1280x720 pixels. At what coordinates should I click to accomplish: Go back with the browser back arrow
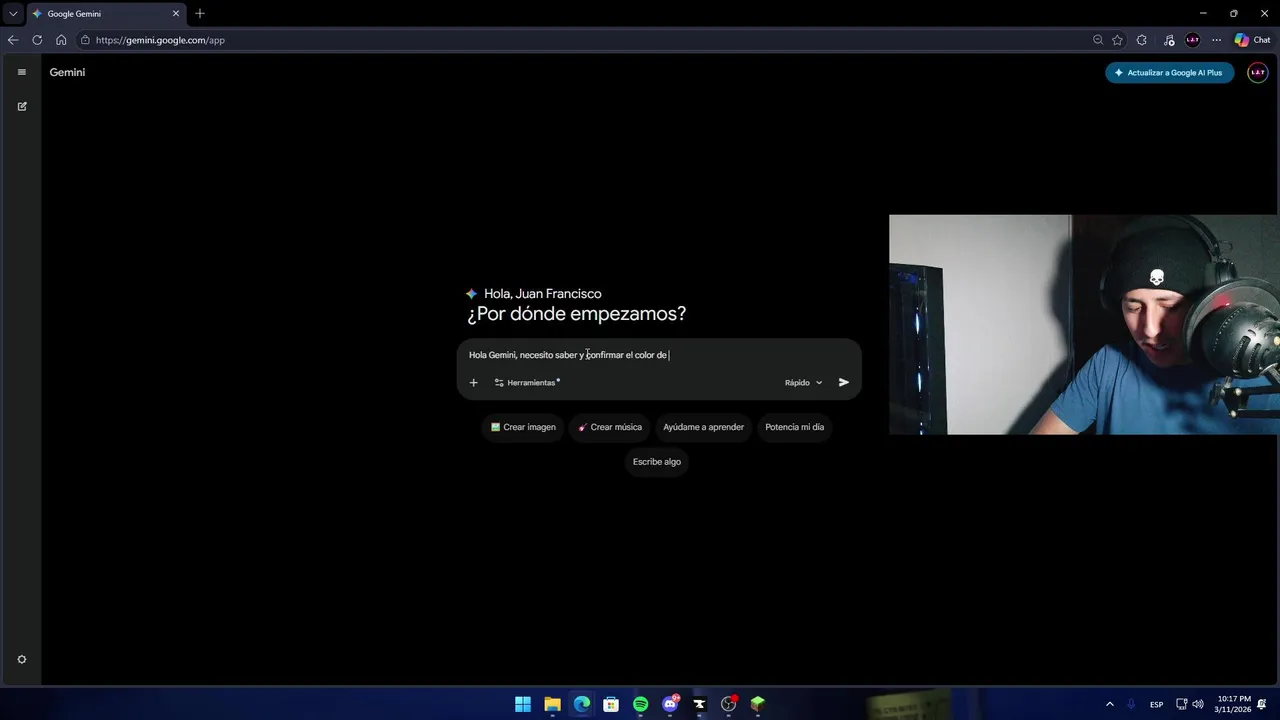[13, 40]
